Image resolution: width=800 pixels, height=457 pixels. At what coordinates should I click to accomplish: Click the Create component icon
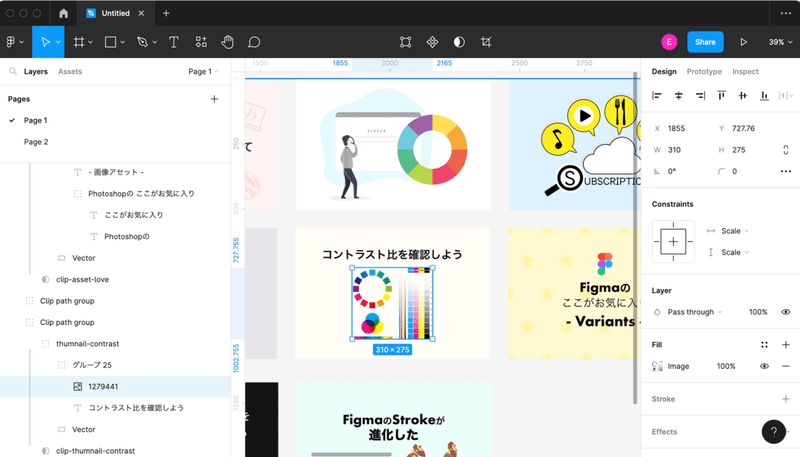pyautogui.click(x=432, y=42)
